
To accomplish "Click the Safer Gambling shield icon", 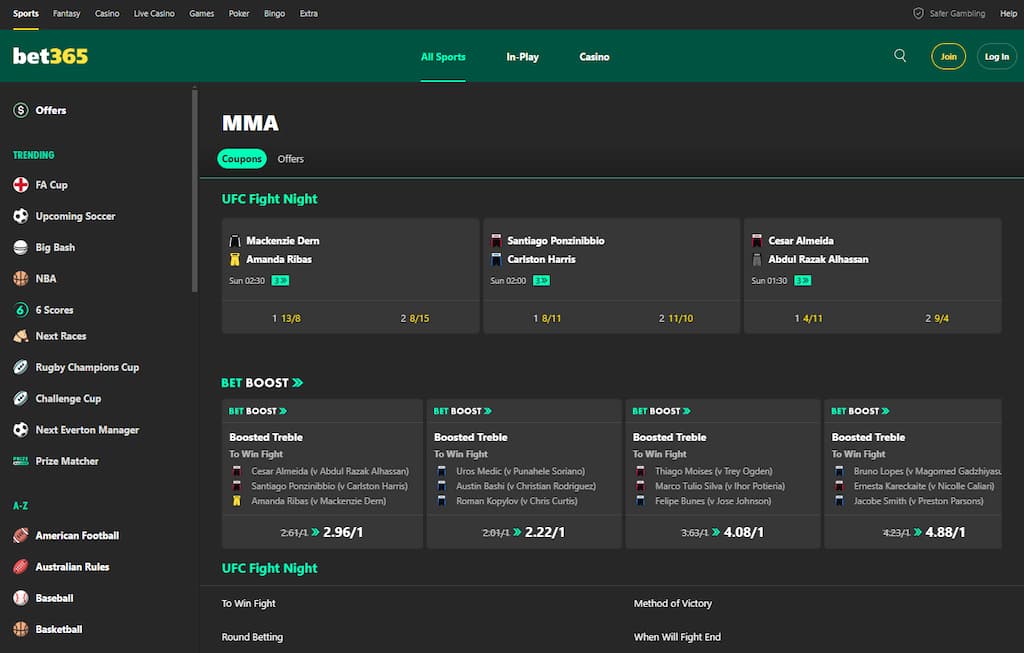I will [918, 13].
